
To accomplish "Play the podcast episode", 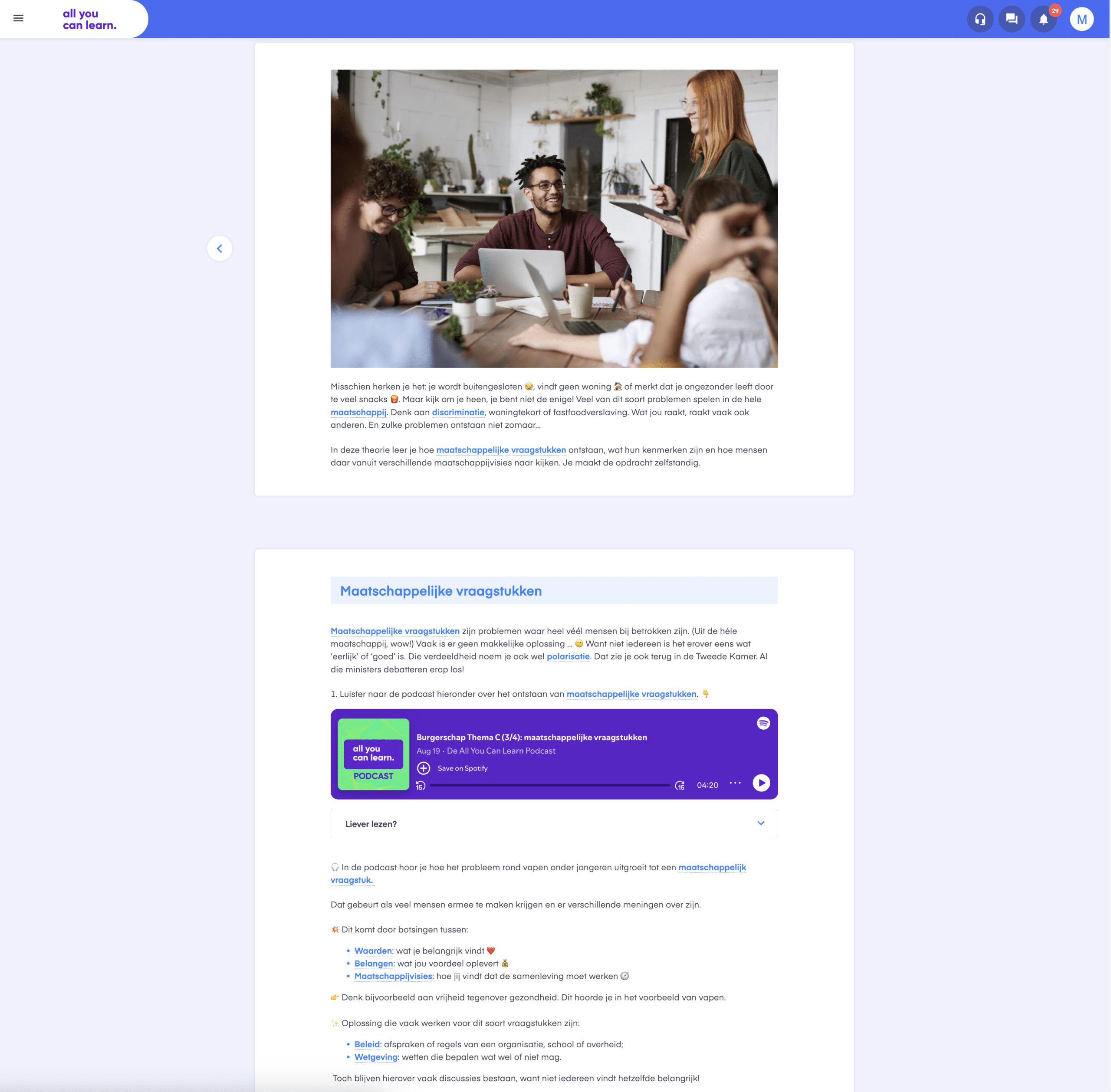I will pos(760,783).
